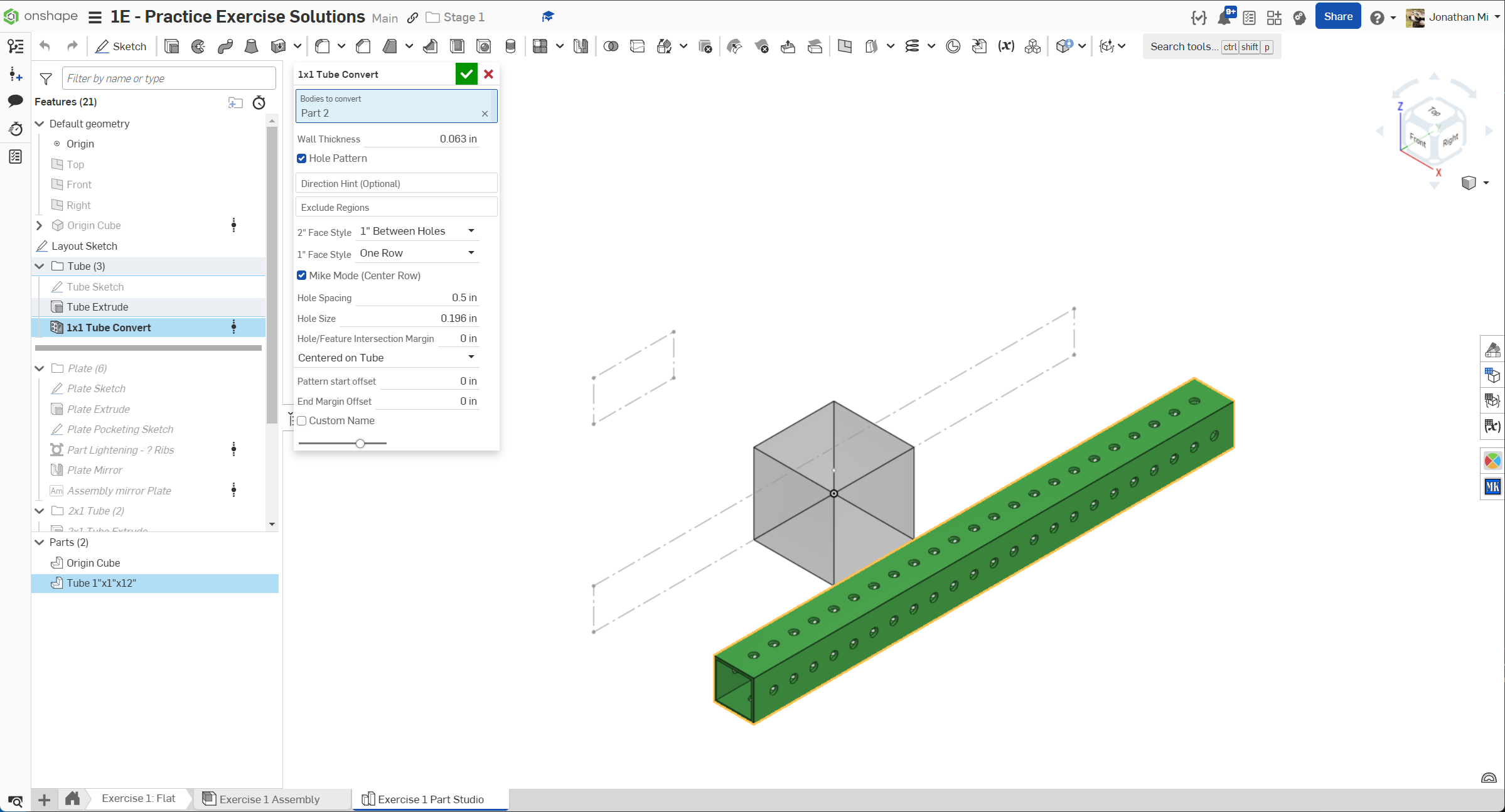This screenshot has height=812, width=1505.
Task: Expand the Origin Cube feature
Action: click(x=40, y=225)
